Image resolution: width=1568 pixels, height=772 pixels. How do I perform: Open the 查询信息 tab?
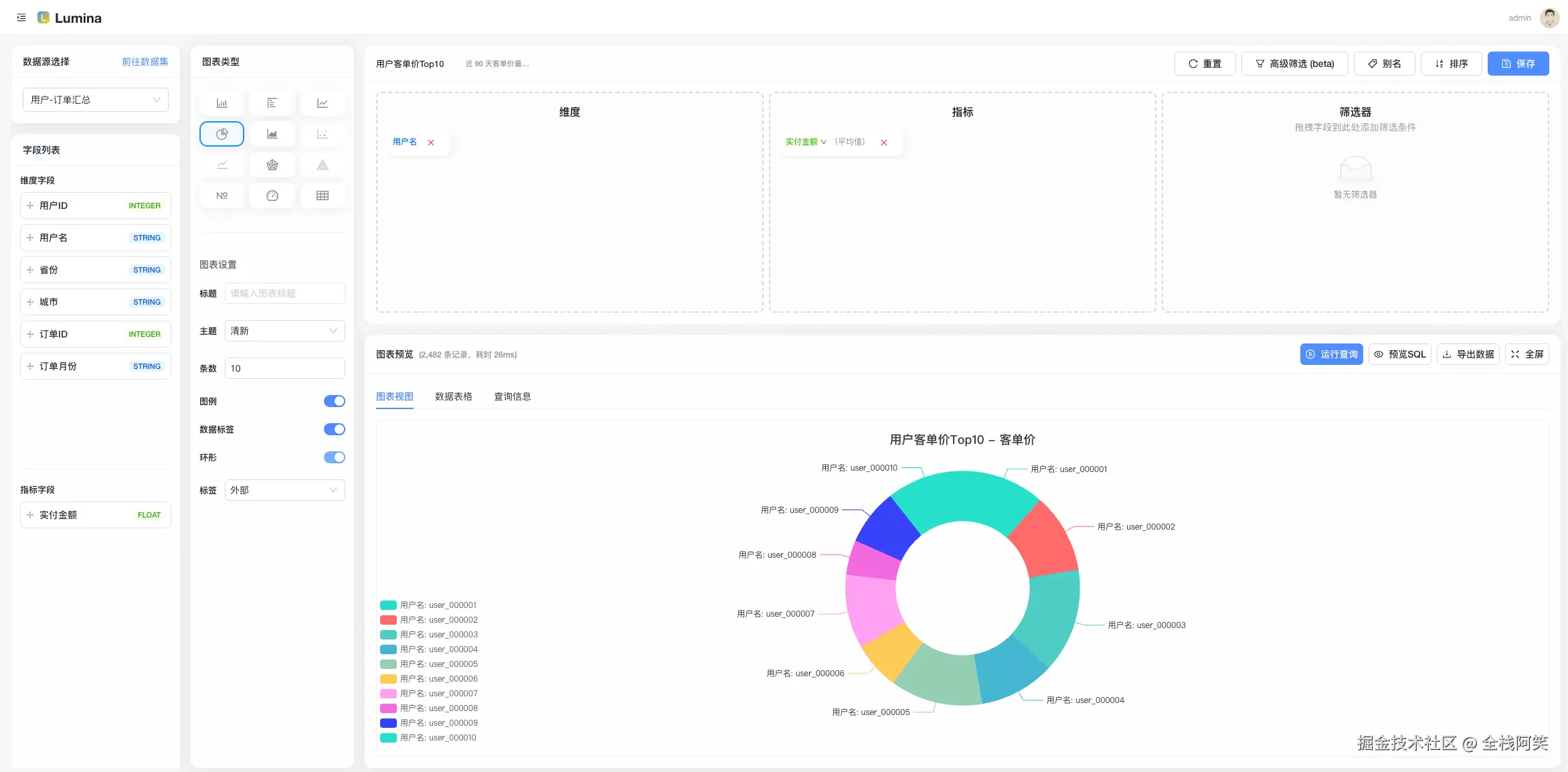point(512,396)
